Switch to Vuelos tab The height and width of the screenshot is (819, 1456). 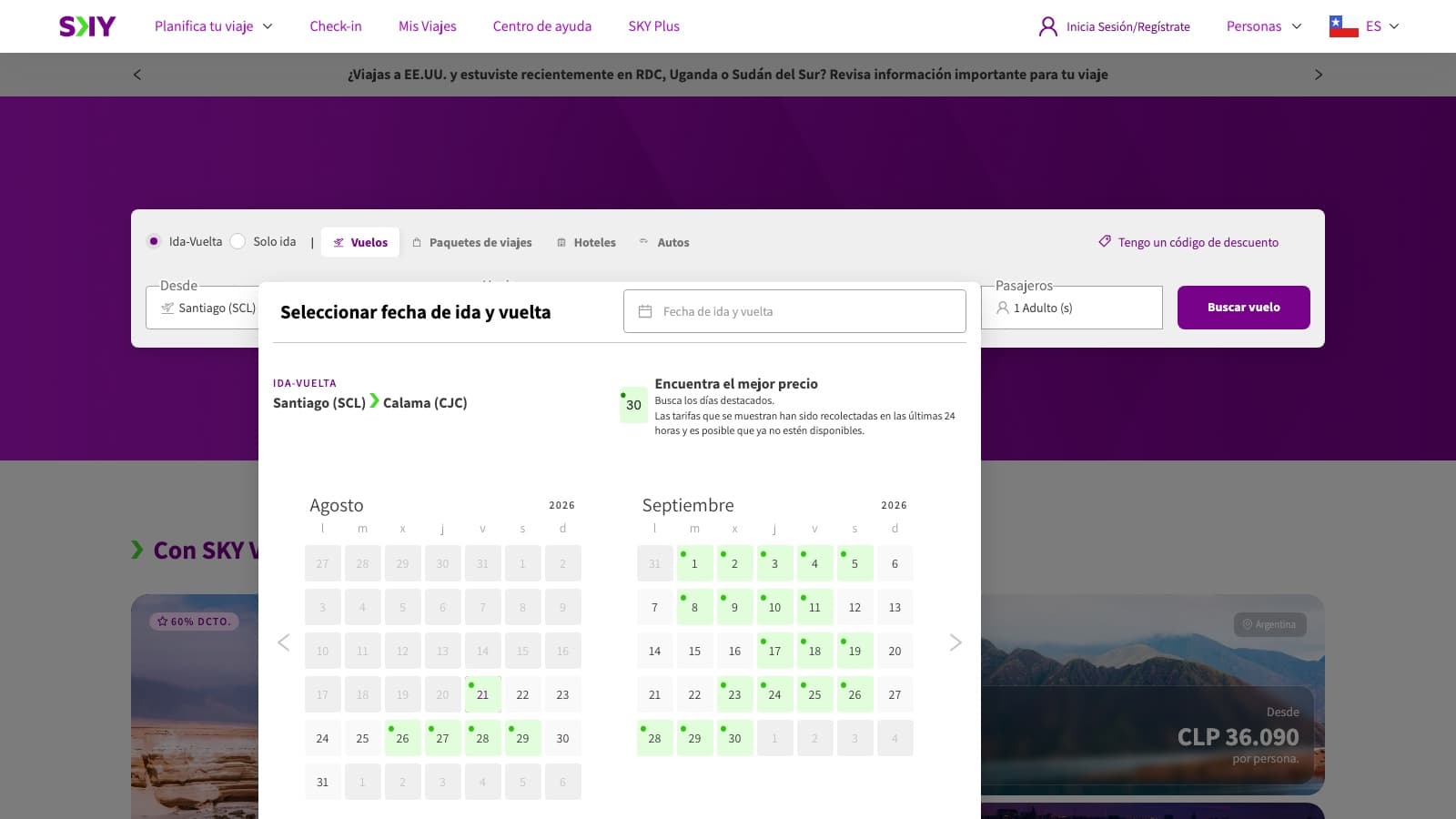tap(360, 242)
